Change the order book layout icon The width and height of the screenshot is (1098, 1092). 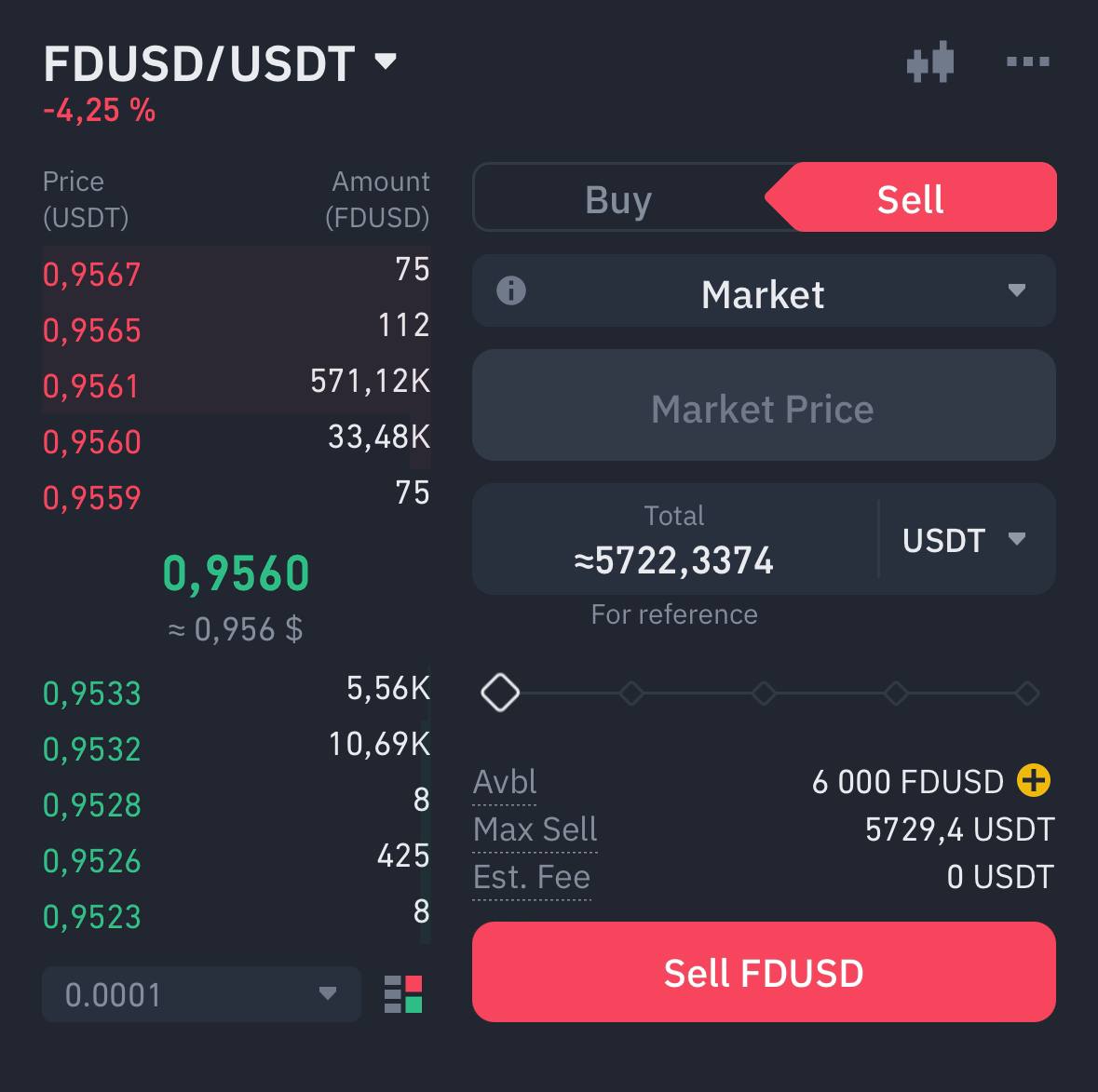tap(403, 994)
